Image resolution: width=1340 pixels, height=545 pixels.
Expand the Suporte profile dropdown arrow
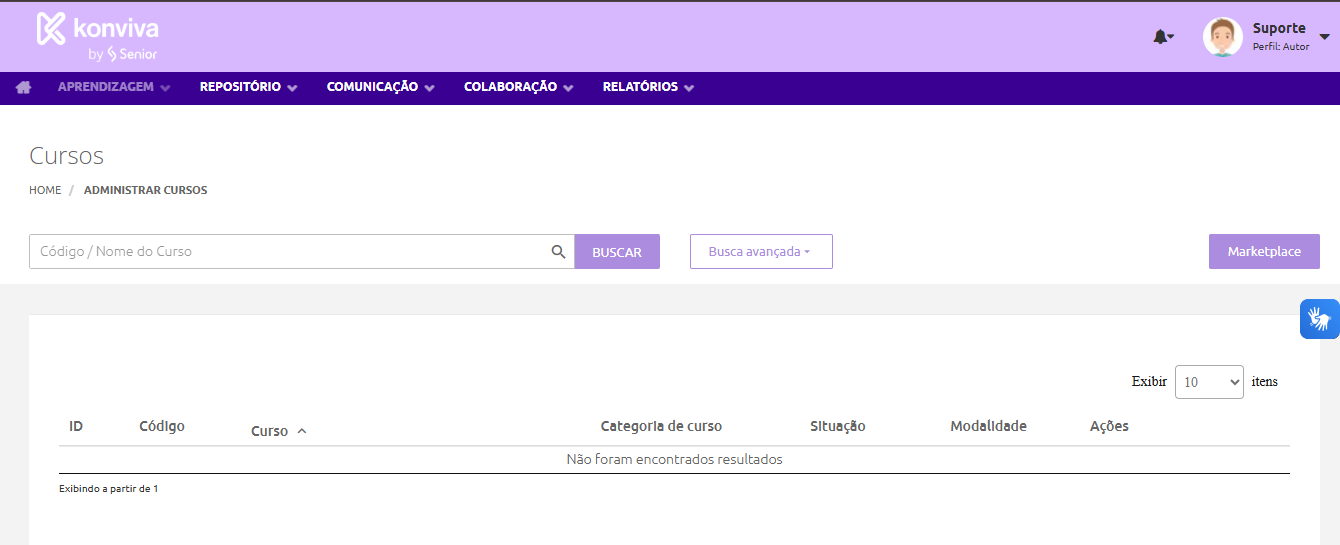(1324, 37)
